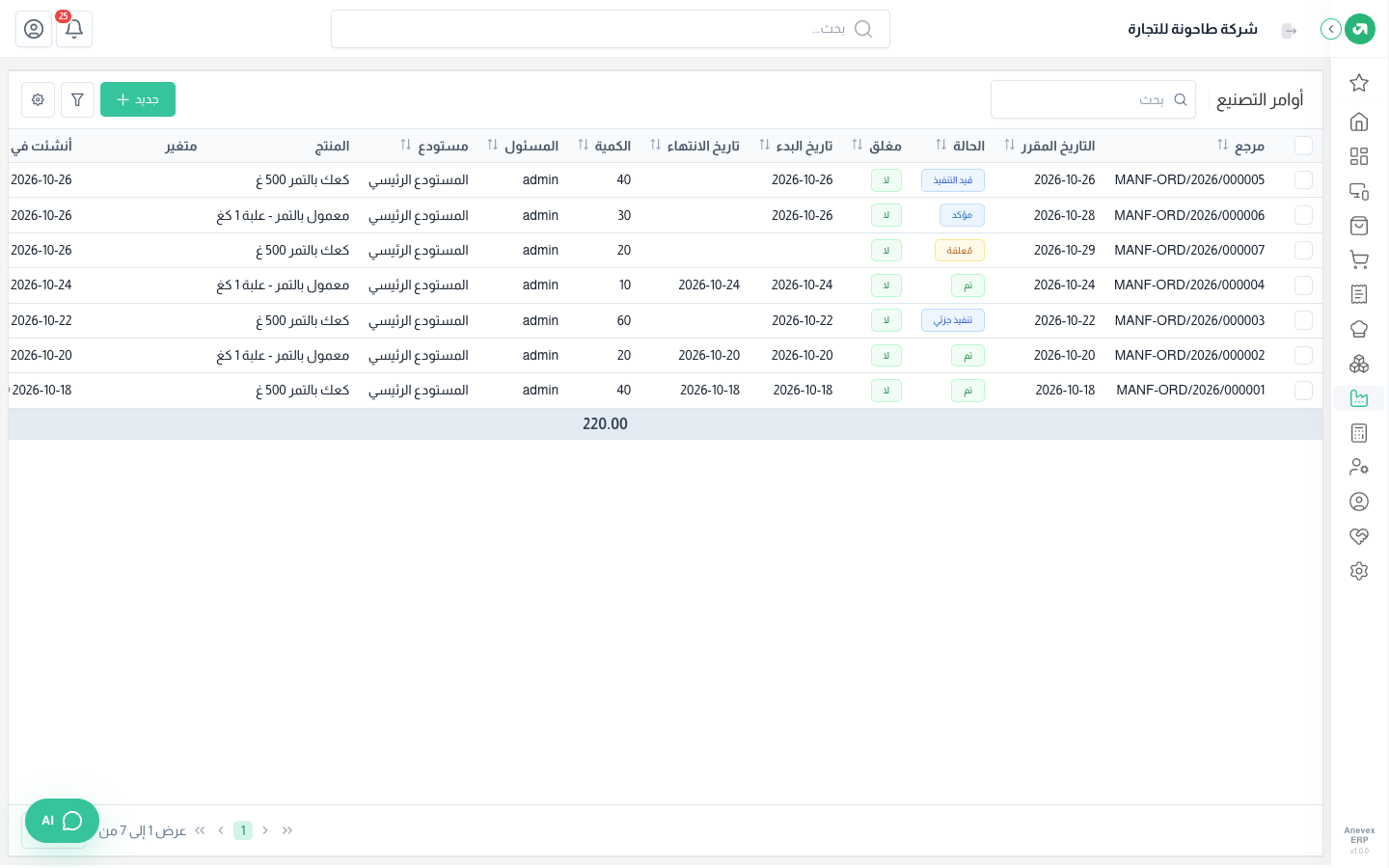Open the AI chat assistant button
Screen dimensions: 1389x868
(62, 821)
